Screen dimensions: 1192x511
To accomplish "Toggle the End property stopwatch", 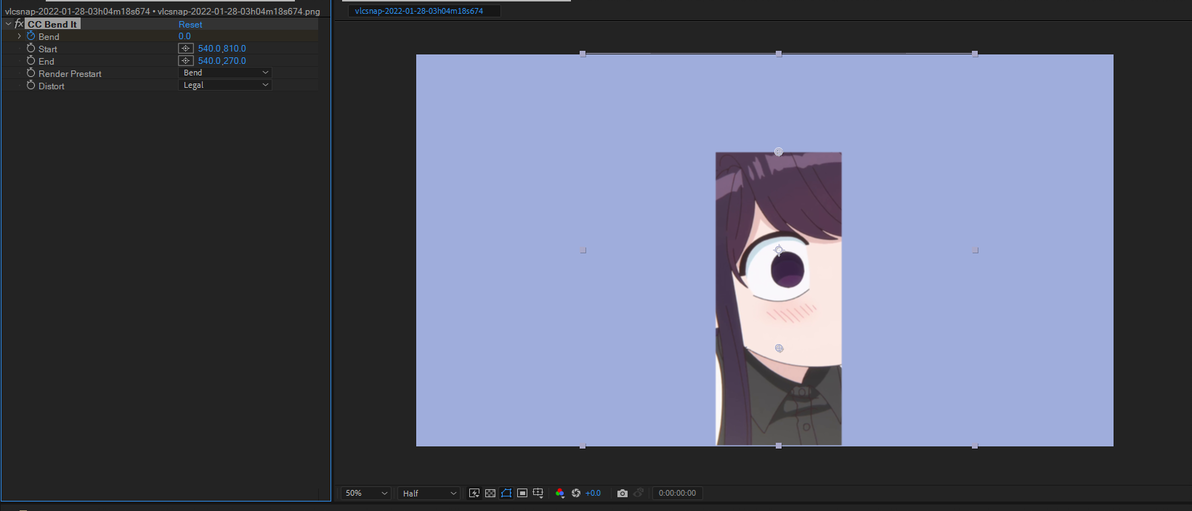I will pyautogui.click(x=31, y=61).
